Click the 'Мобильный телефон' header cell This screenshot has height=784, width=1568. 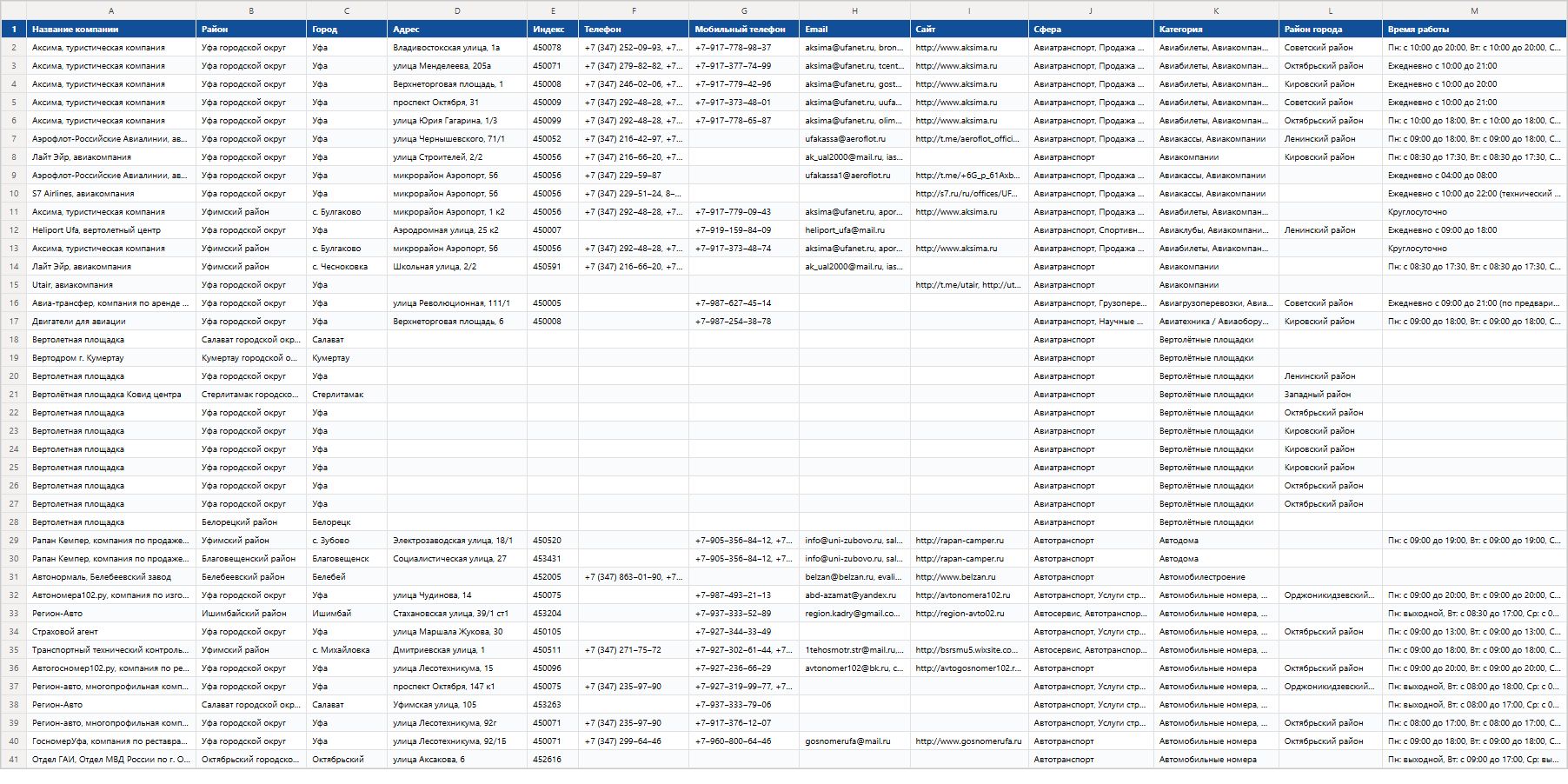click(x=744, y=30)
